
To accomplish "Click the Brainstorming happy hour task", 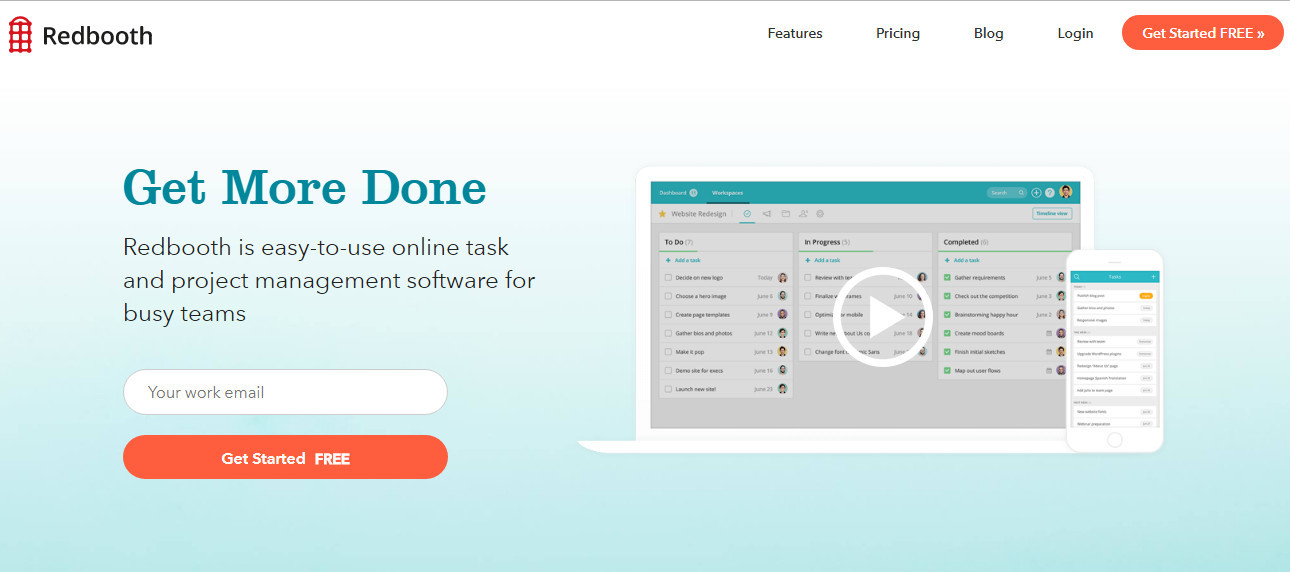I will [x=986, y=314].
